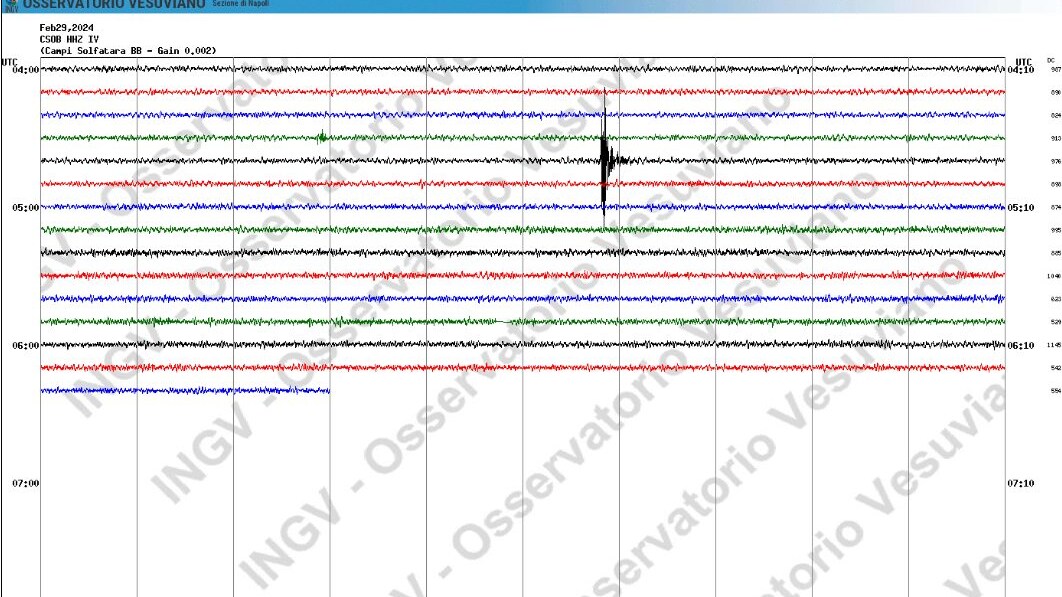Click the DC value 554 on the right

(x=1055, y=391)
